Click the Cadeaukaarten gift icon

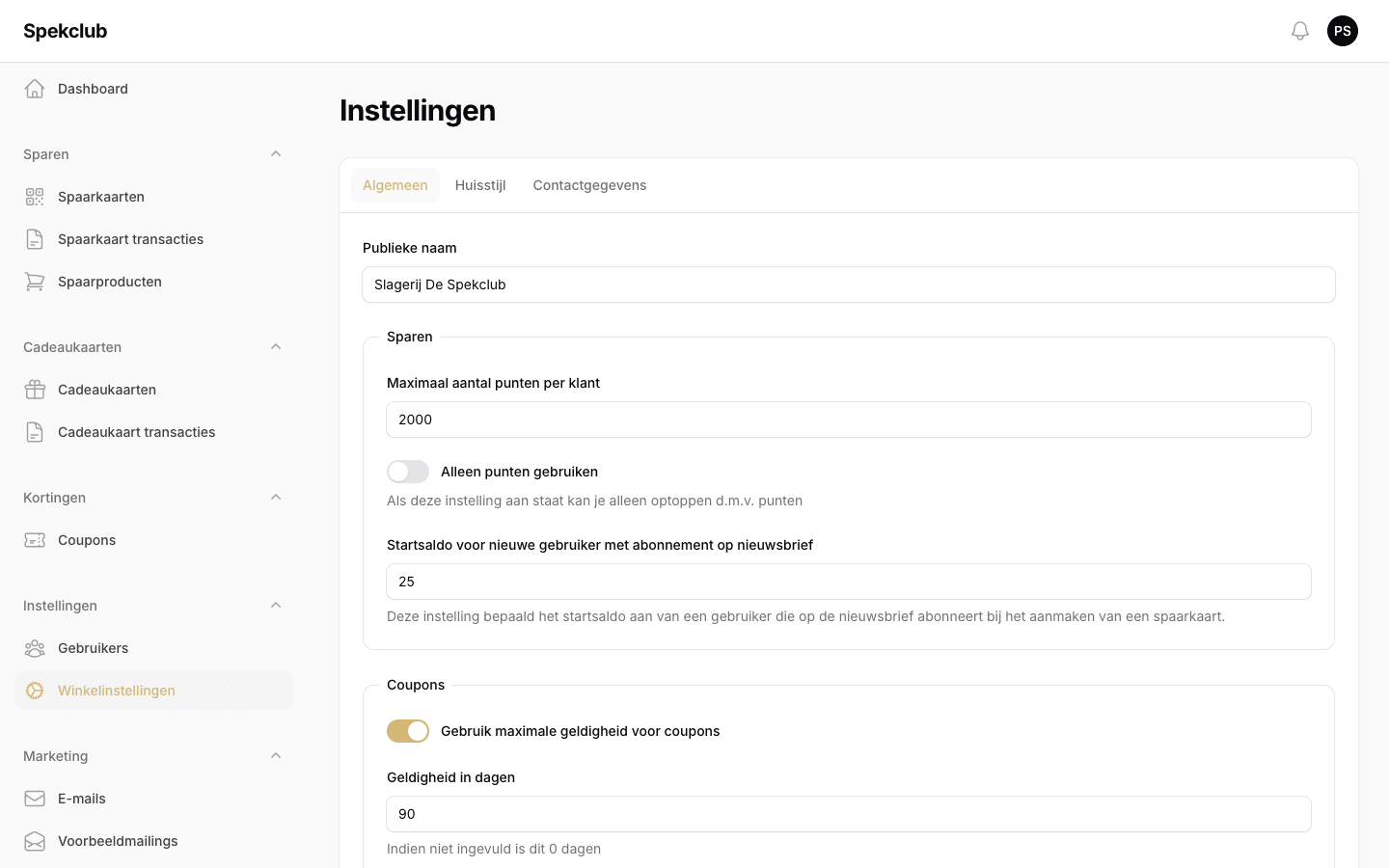[35, 390]
